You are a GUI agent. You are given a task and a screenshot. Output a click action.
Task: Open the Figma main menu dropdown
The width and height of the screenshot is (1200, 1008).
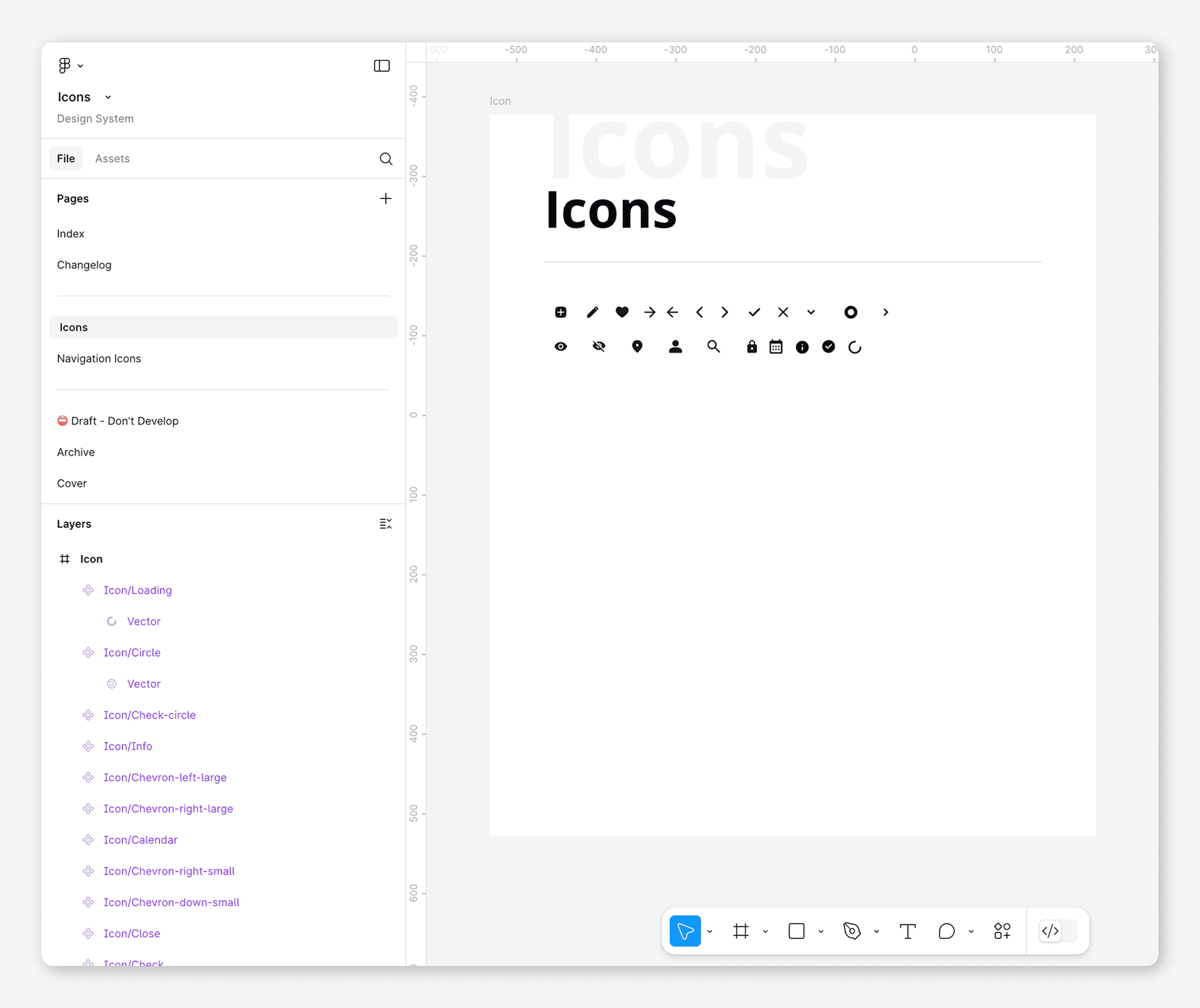70,66
